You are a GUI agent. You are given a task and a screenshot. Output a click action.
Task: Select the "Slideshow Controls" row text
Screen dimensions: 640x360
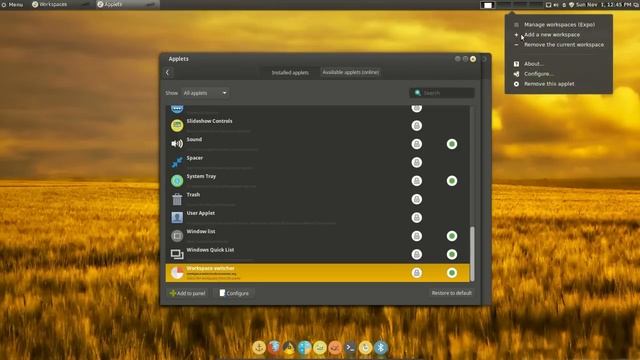click(x=209, y=121)
